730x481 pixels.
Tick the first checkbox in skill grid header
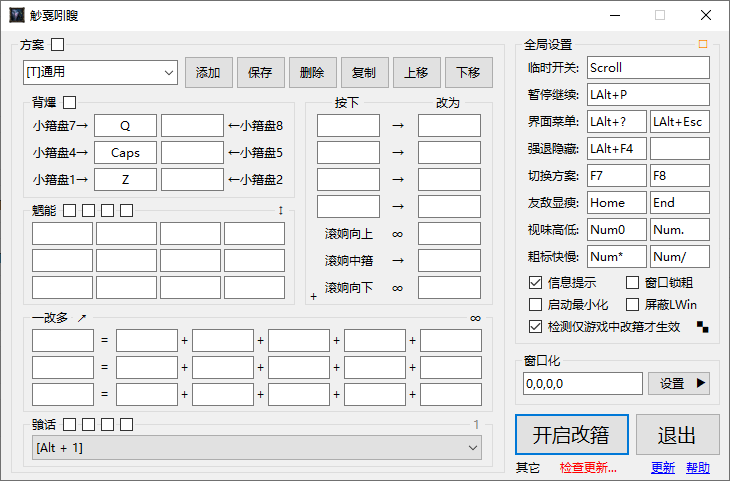pyautogui.click(x=69, y=210)
